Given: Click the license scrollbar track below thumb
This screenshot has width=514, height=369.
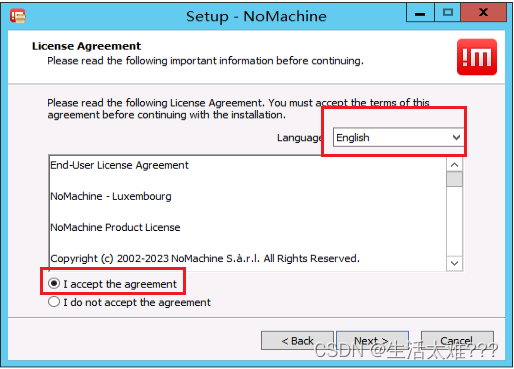Looking at the screenshot, I should click(454, 221).
